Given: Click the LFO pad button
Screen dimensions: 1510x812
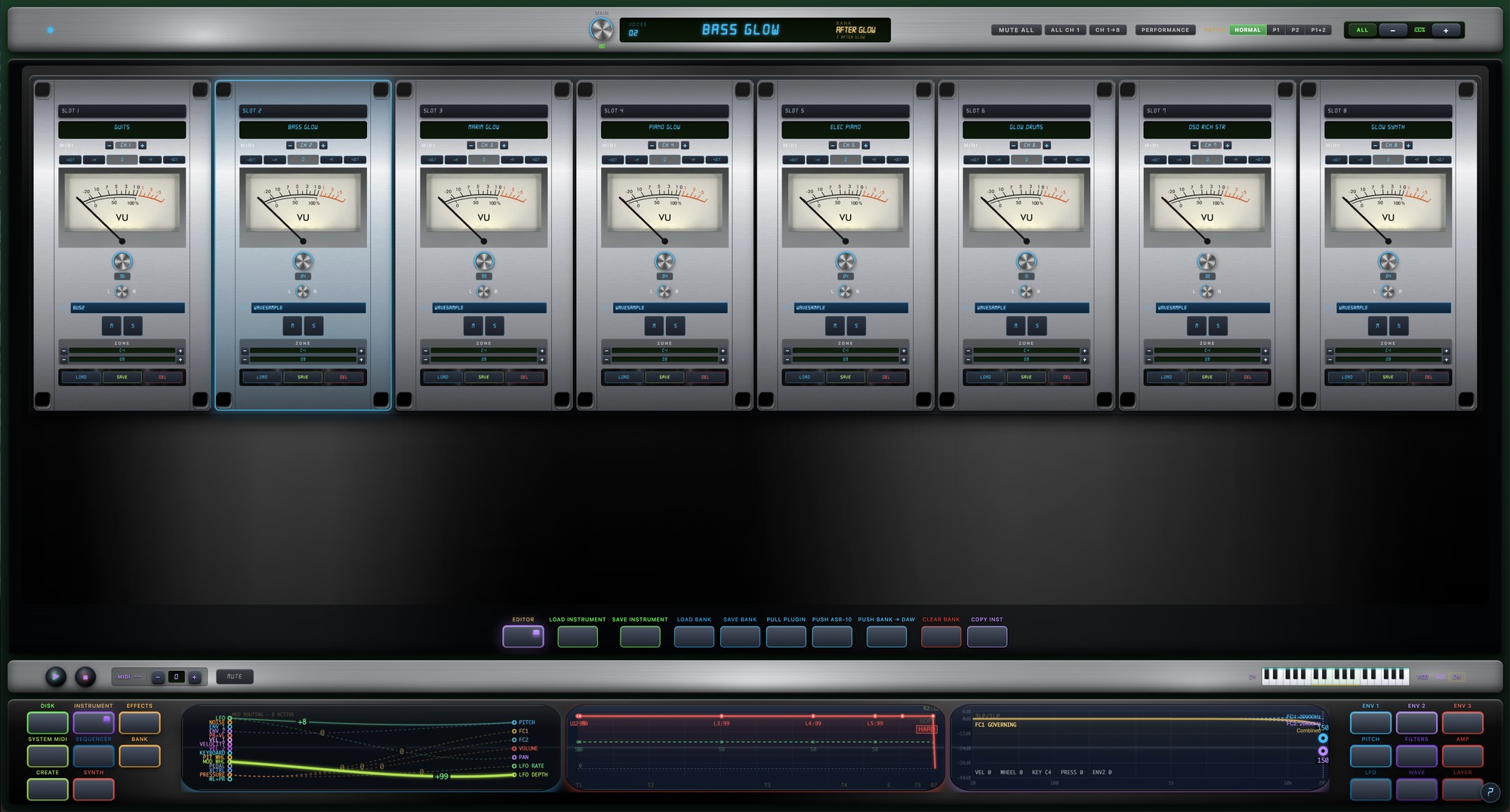Looking at the screenshot, I should pos(1370,789).
